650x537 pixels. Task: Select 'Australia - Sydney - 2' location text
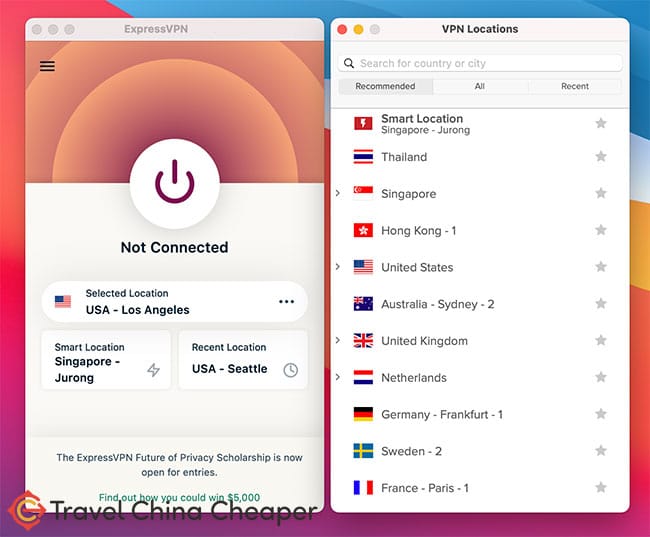[438, 304]
